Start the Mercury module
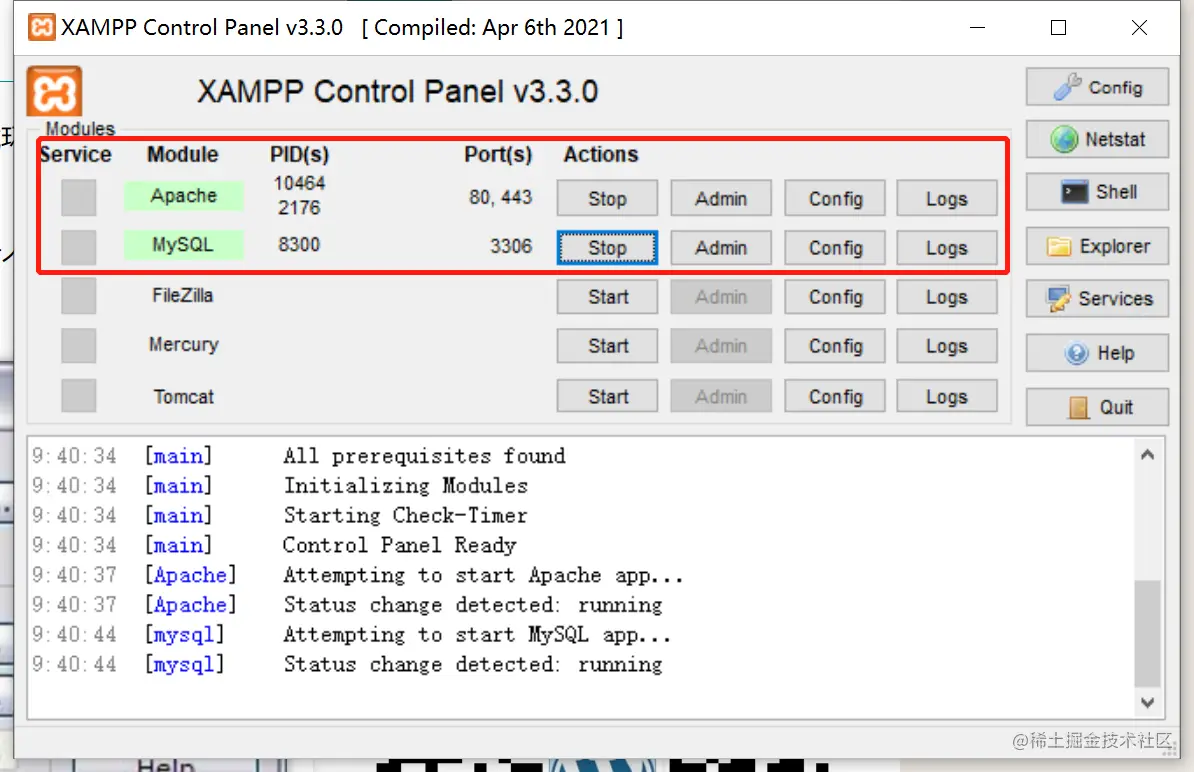 (x=607, y=346)
